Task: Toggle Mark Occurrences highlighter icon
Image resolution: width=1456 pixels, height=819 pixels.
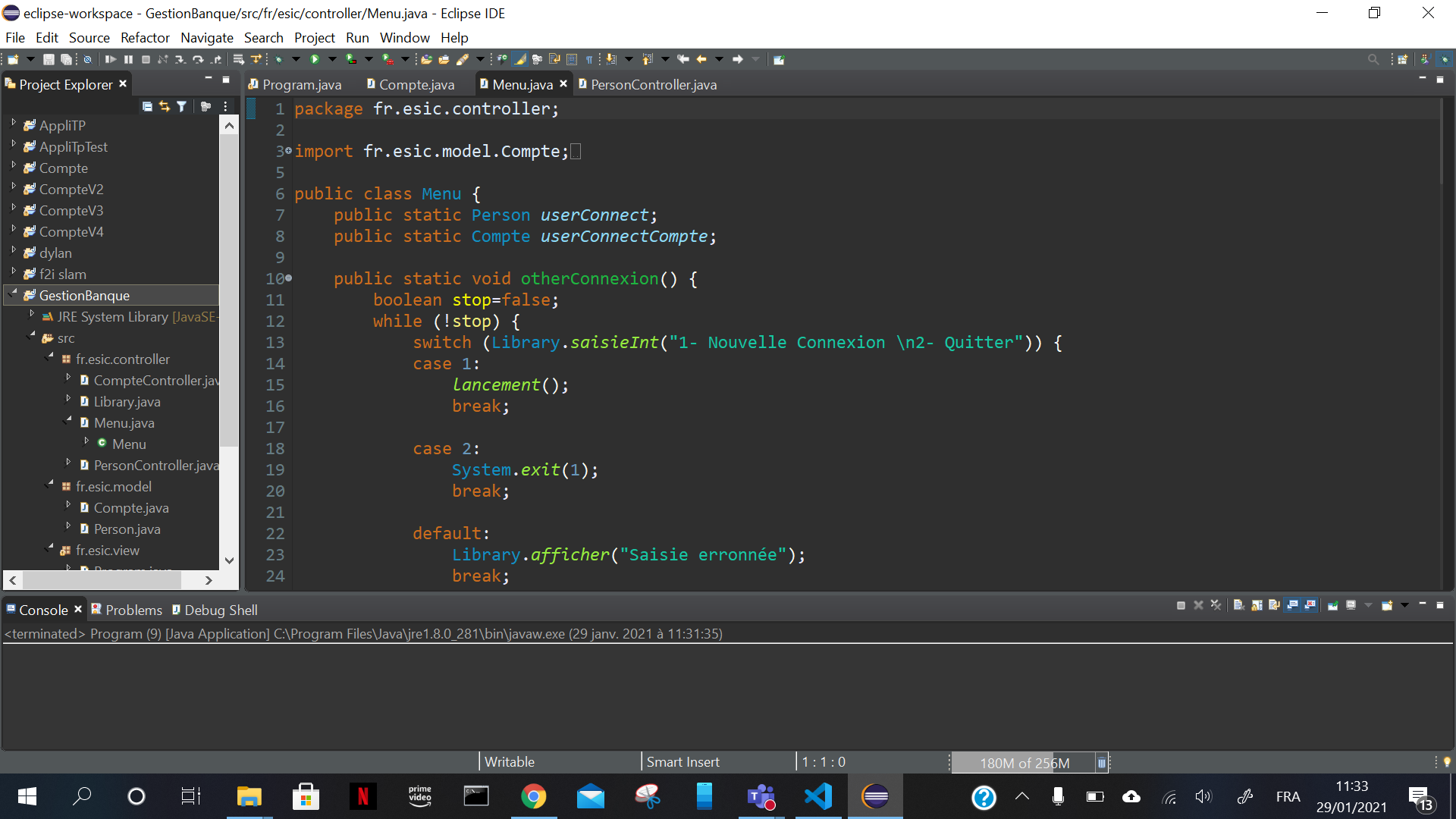Action: tap(520, 59)
